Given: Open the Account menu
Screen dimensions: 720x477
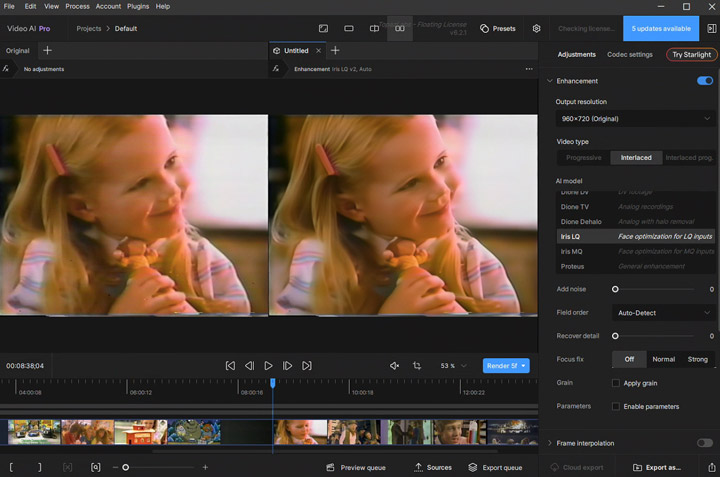Looking at the screenshot, I should click(108, 6).
